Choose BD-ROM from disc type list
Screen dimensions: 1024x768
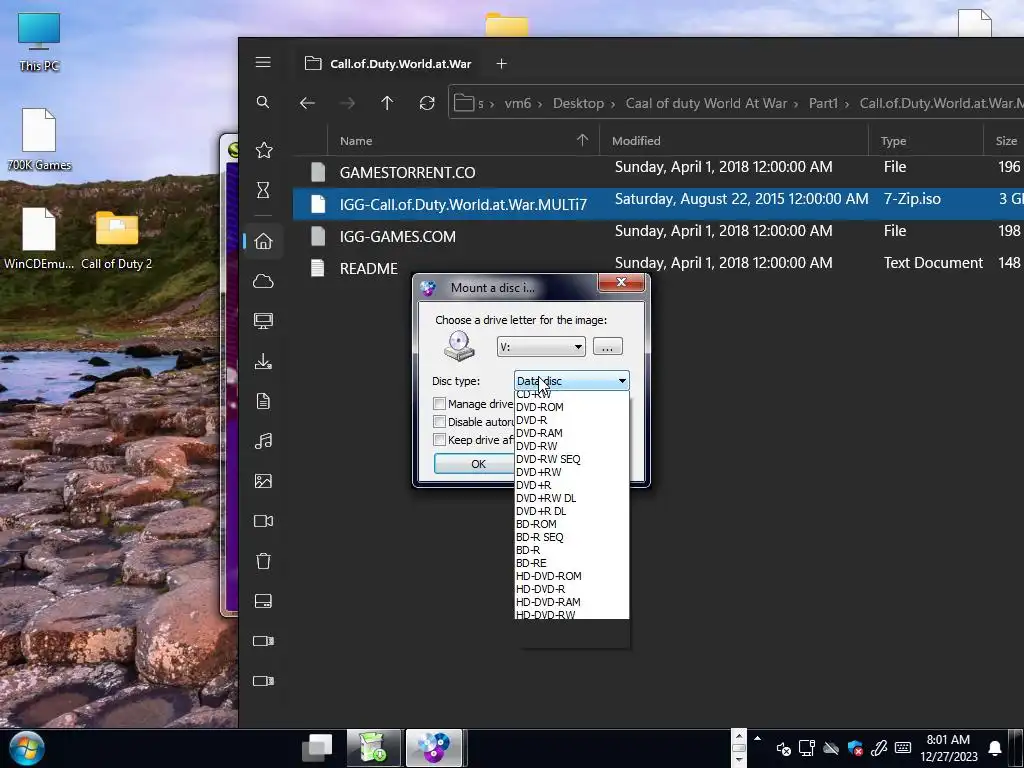pyautogui.click(x=571, y=524)
